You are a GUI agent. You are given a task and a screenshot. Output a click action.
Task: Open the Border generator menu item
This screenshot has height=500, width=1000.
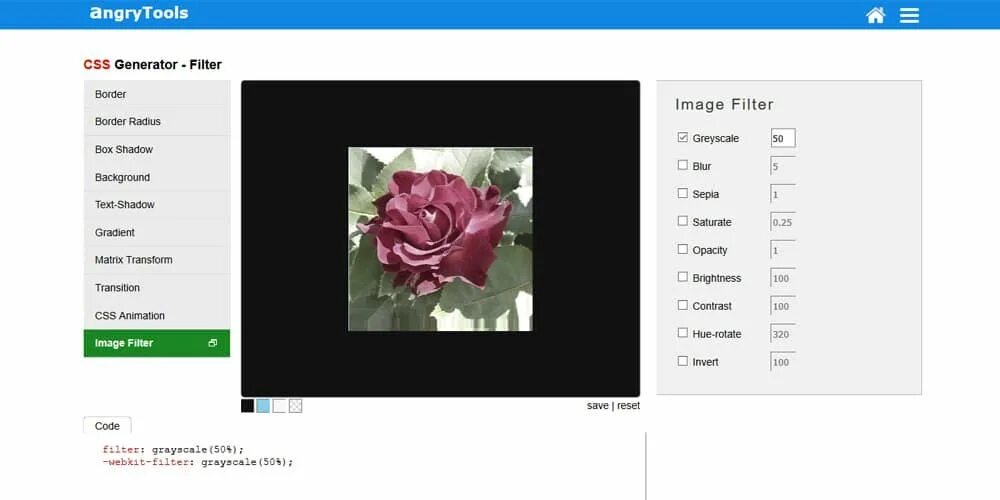pyautogui.click(x=157, y=94)
